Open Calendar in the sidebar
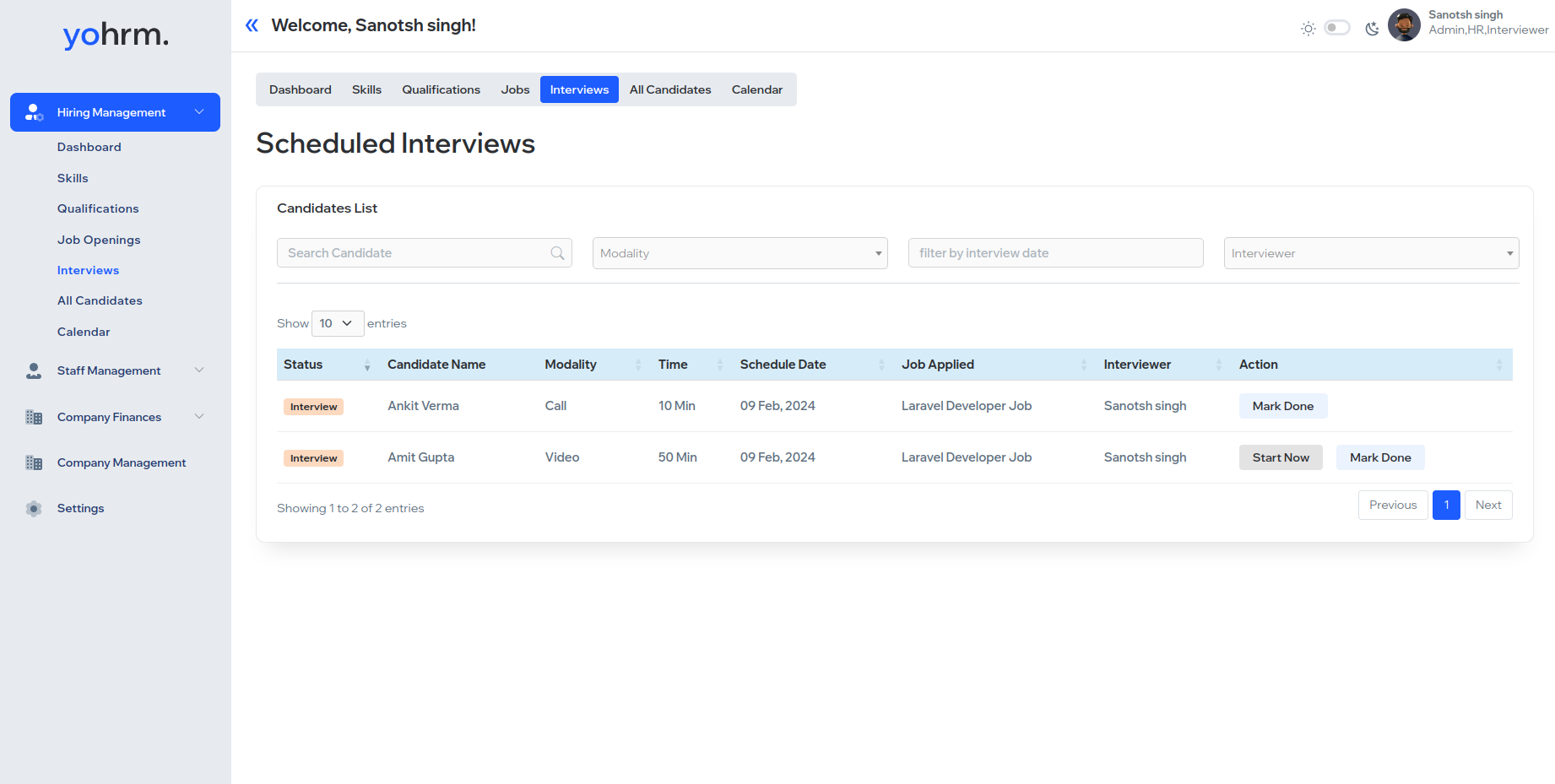The image size is (1555, 784). tap(84, 332)
